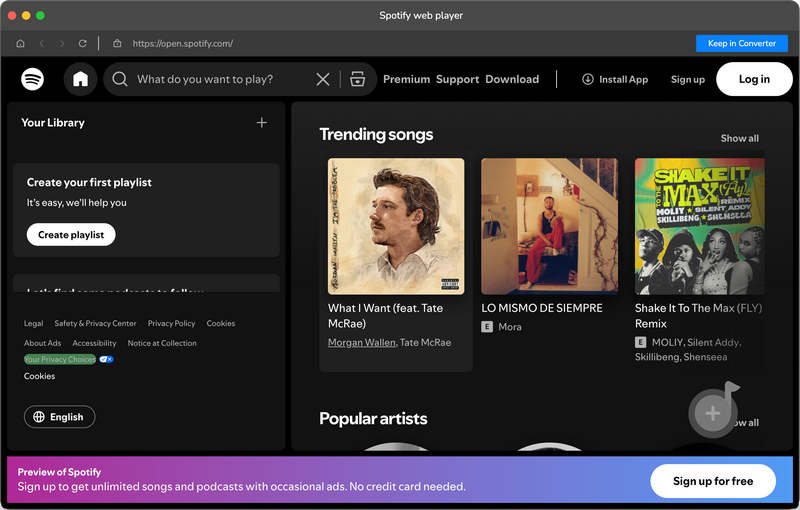
Task: Click the Create your first playlist text
Action: [x=89, y=182]
